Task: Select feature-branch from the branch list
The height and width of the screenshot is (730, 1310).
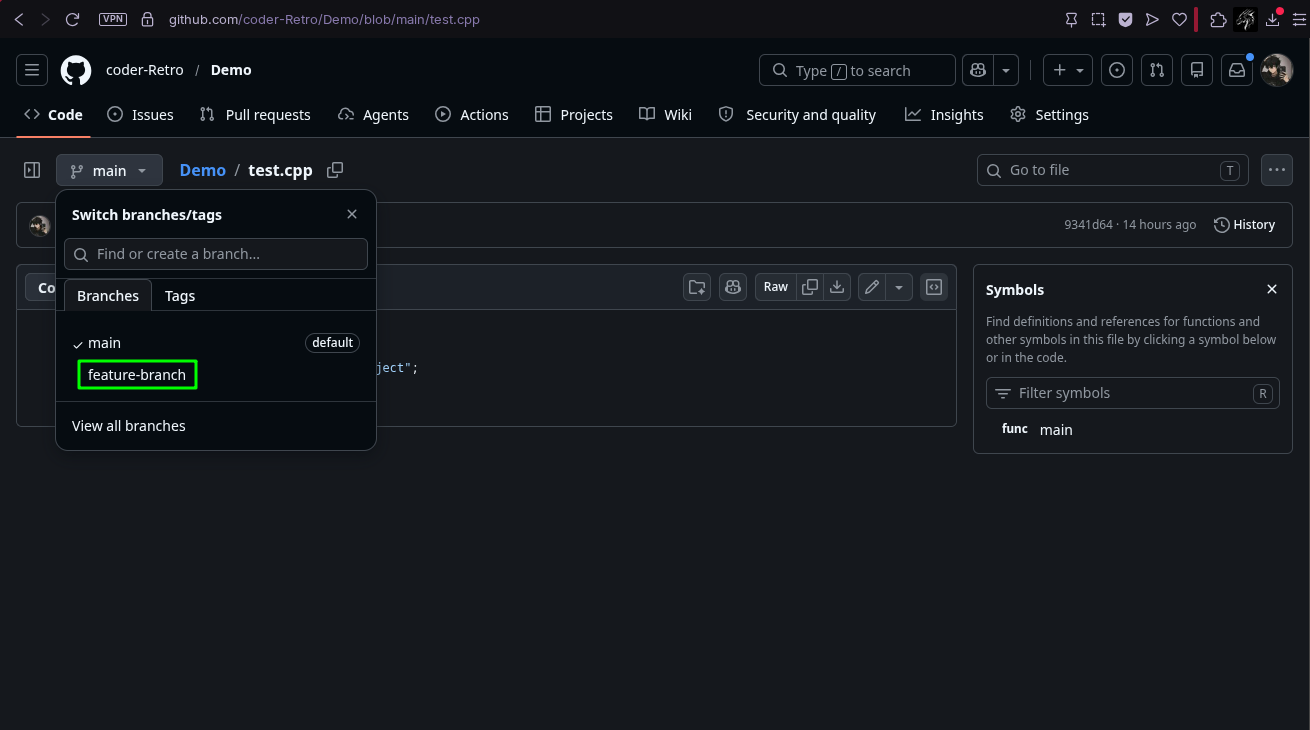Action: (137, 375)
